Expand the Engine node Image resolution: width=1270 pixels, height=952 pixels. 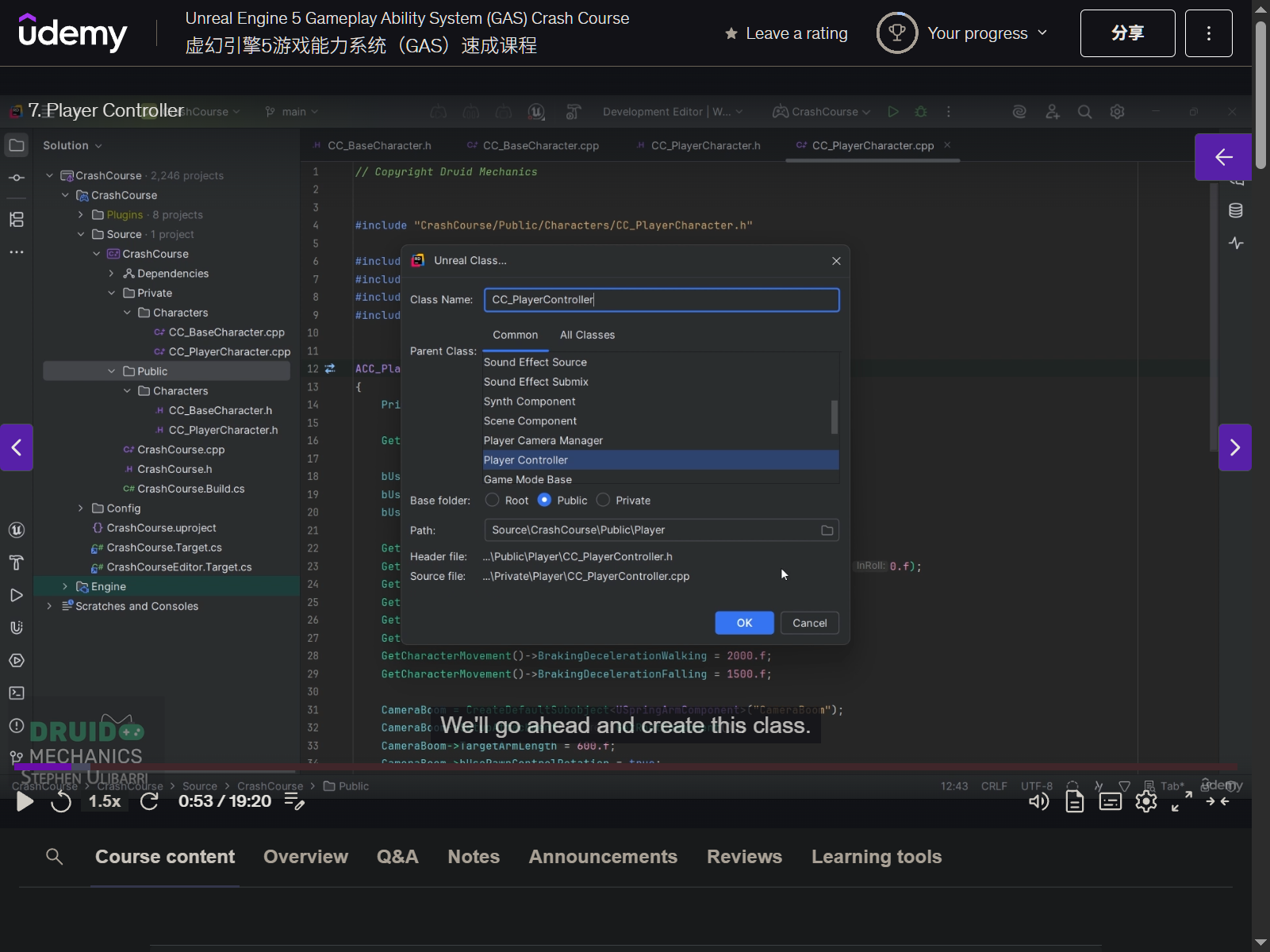[65, 587]
